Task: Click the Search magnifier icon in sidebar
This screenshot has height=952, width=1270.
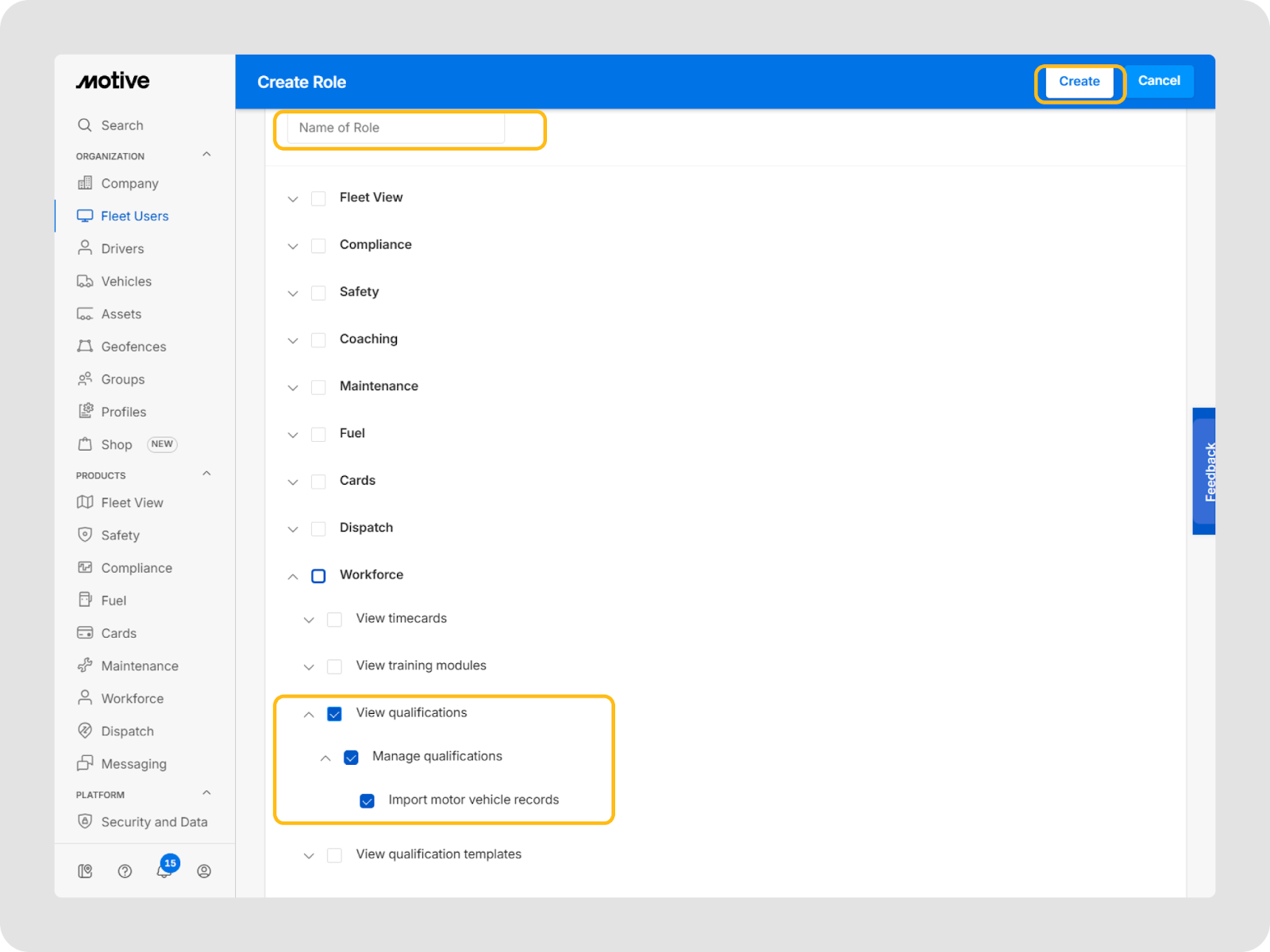Action: (85, 125)
